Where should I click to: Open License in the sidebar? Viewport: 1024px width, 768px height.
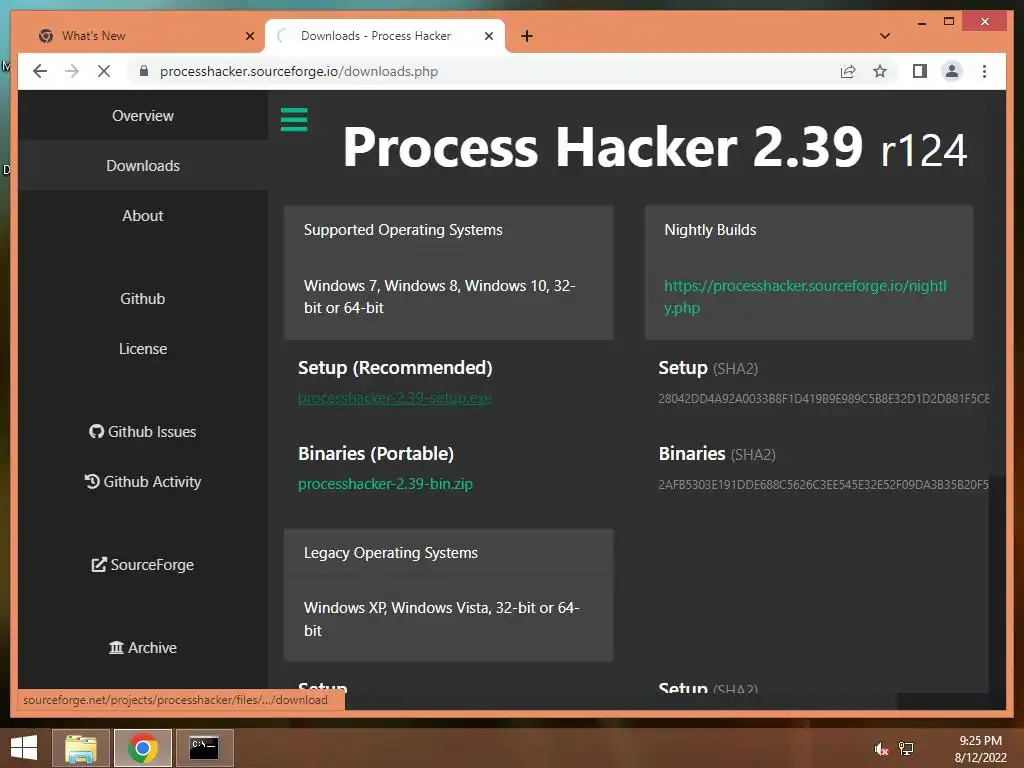pos(142,349)
